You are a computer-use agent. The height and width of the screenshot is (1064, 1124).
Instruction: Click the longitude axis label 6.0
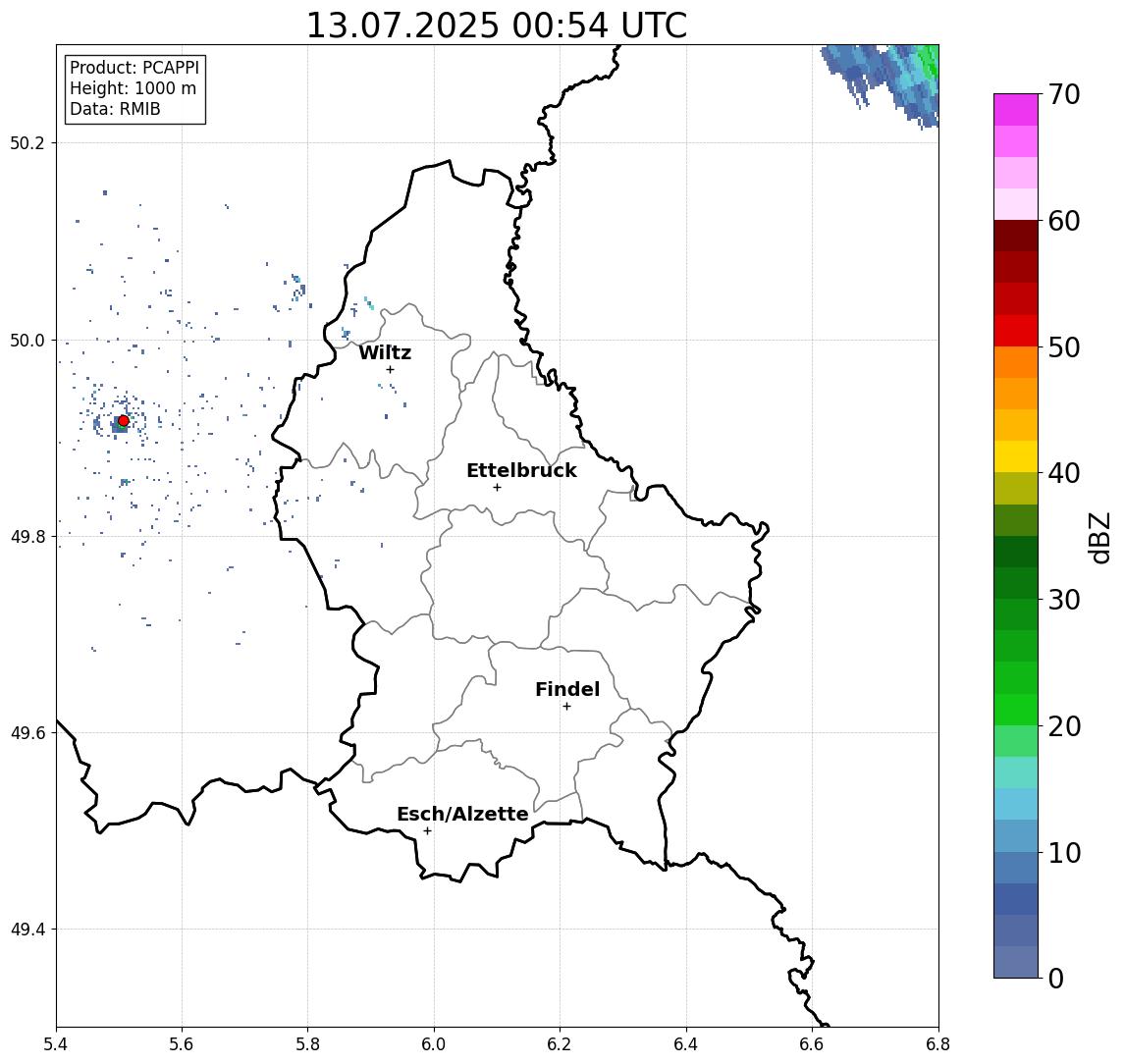pos(434,1044)
